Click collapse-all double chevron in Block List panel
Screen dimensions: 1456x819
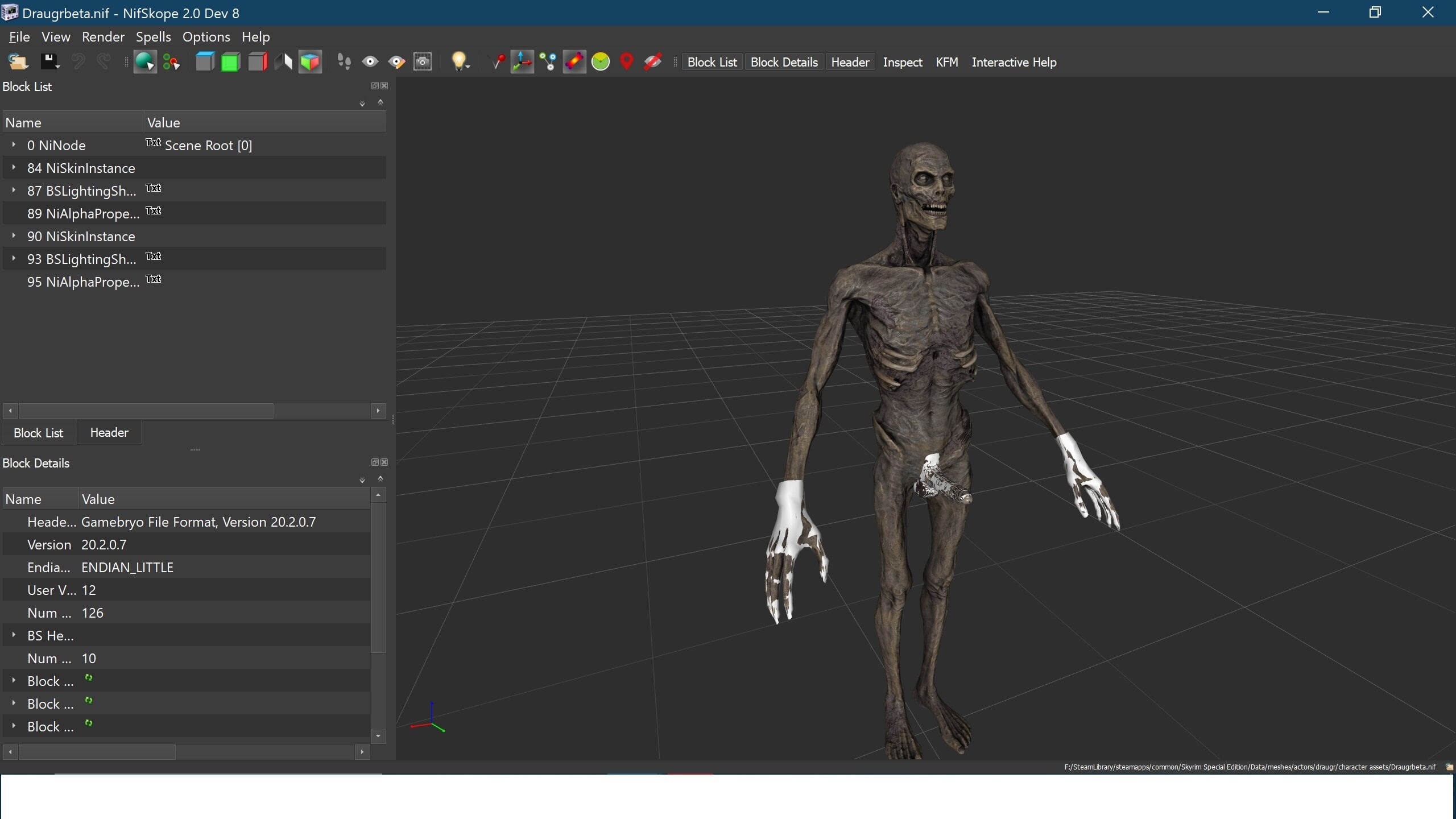380,102
